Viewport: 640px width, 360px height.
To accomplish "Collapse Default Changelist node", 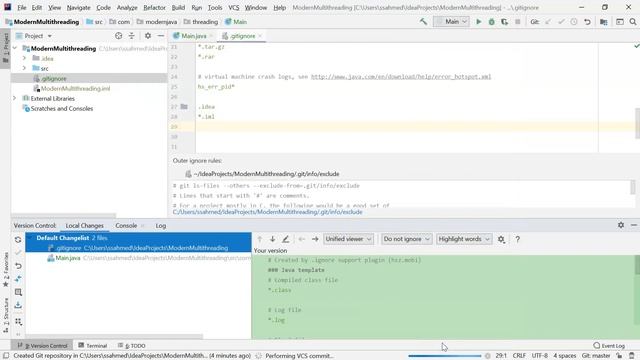I will 30,238.
